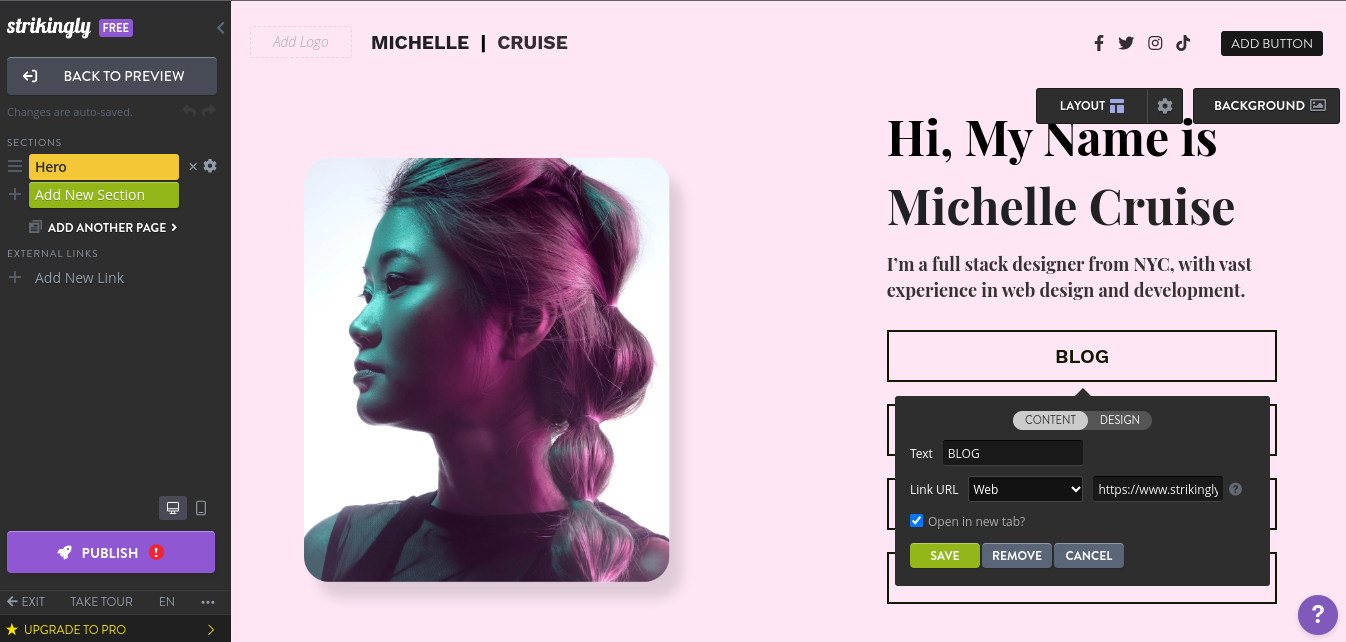Switch to the DESIGN tab

[1120, 420]
